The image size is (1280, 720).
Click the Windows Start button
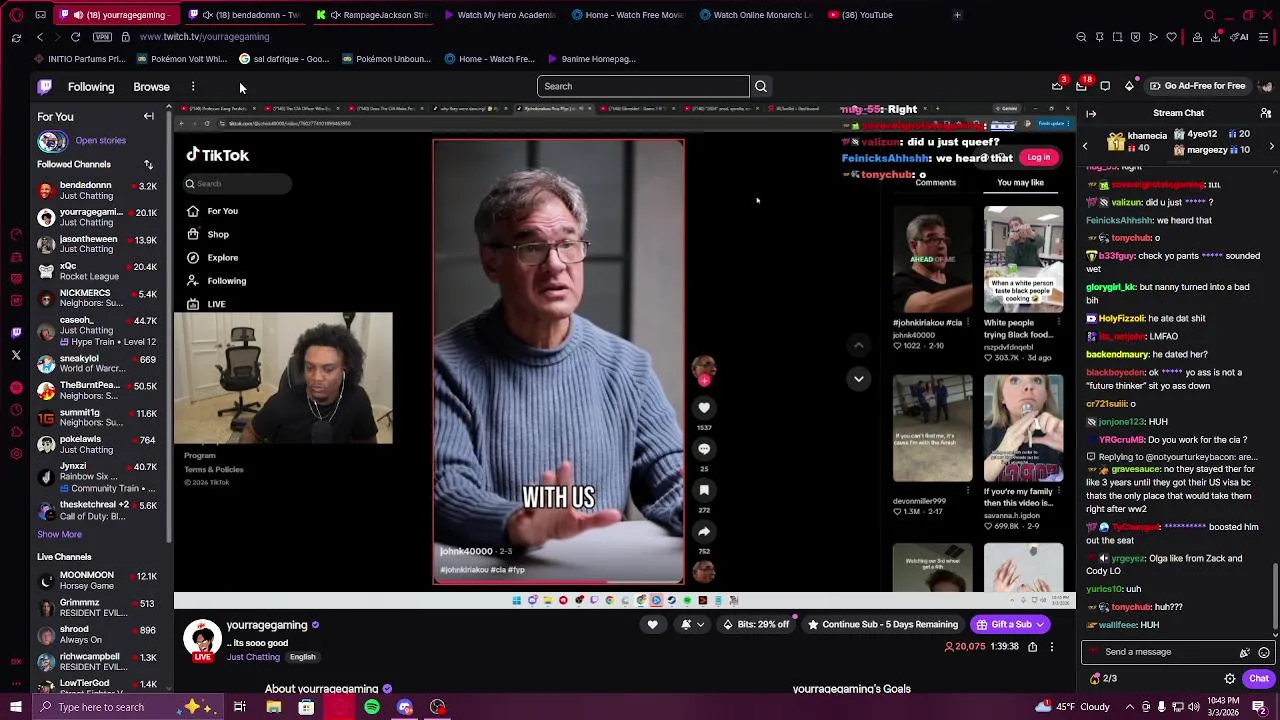[x=15, y=707]
